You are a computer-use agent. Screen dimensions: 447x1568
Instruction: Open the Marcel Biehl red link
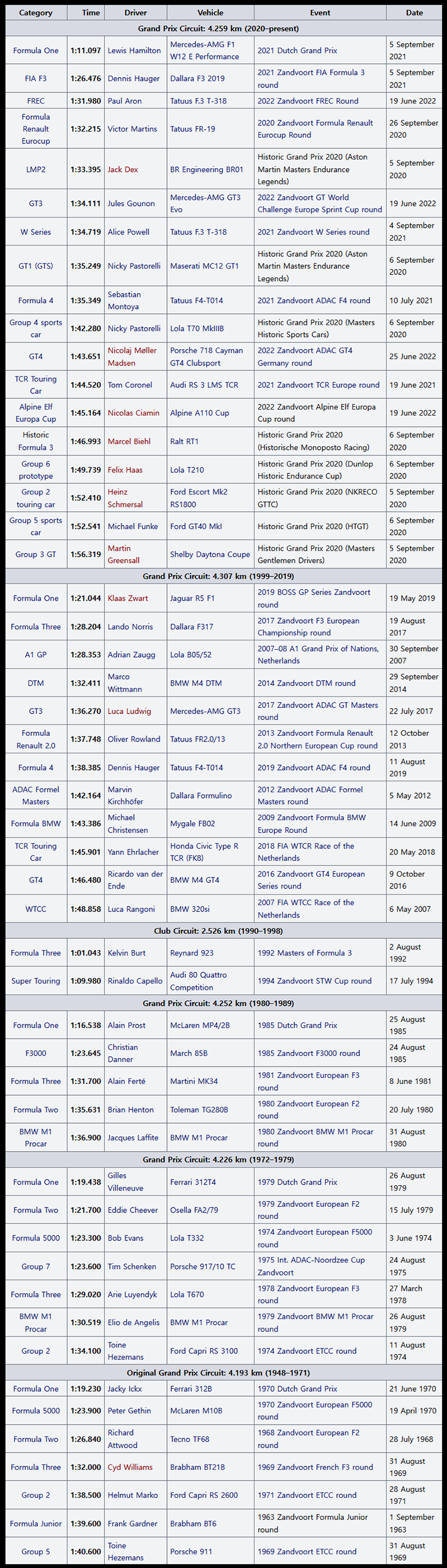coord(129,442)
